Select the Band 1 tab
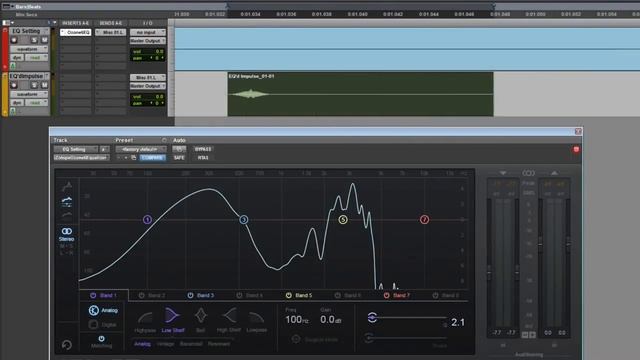 coord(104,295)
